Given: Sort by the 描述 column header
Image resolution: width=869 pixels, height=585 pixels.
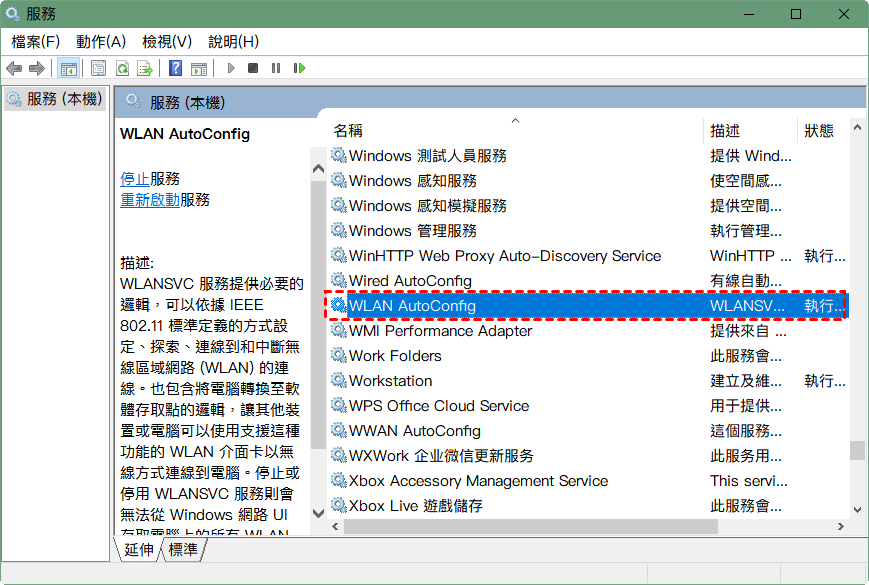Looking at the screenshot, I should (750, 131).
